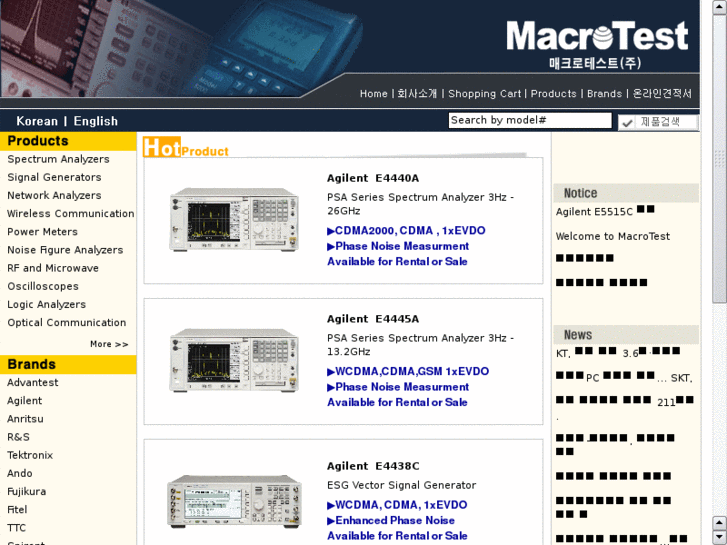Click the Agilent E4440A product image

(234, 219)
